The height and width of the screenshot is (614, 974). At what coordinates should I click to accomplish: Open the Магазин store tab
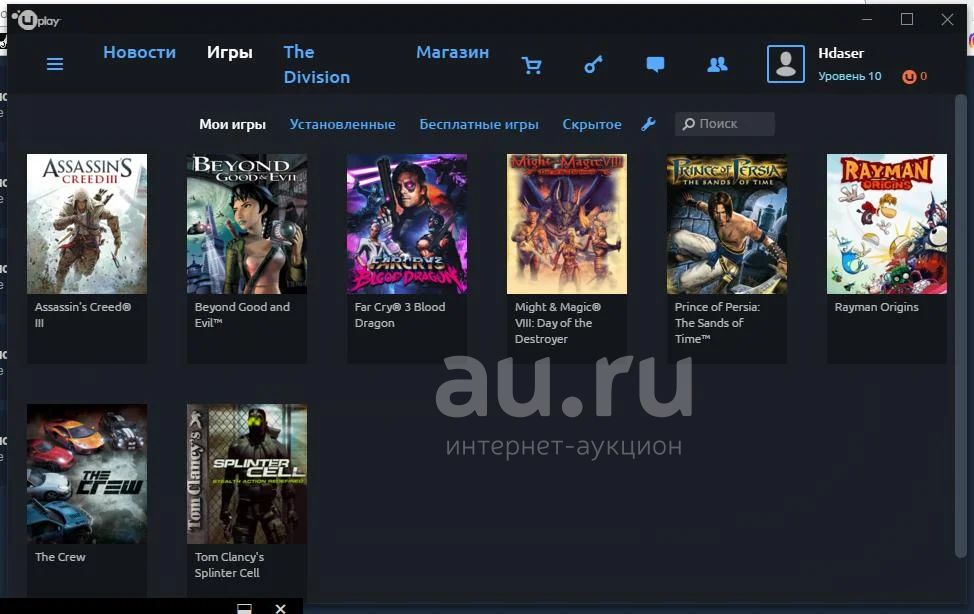[452, 52]
